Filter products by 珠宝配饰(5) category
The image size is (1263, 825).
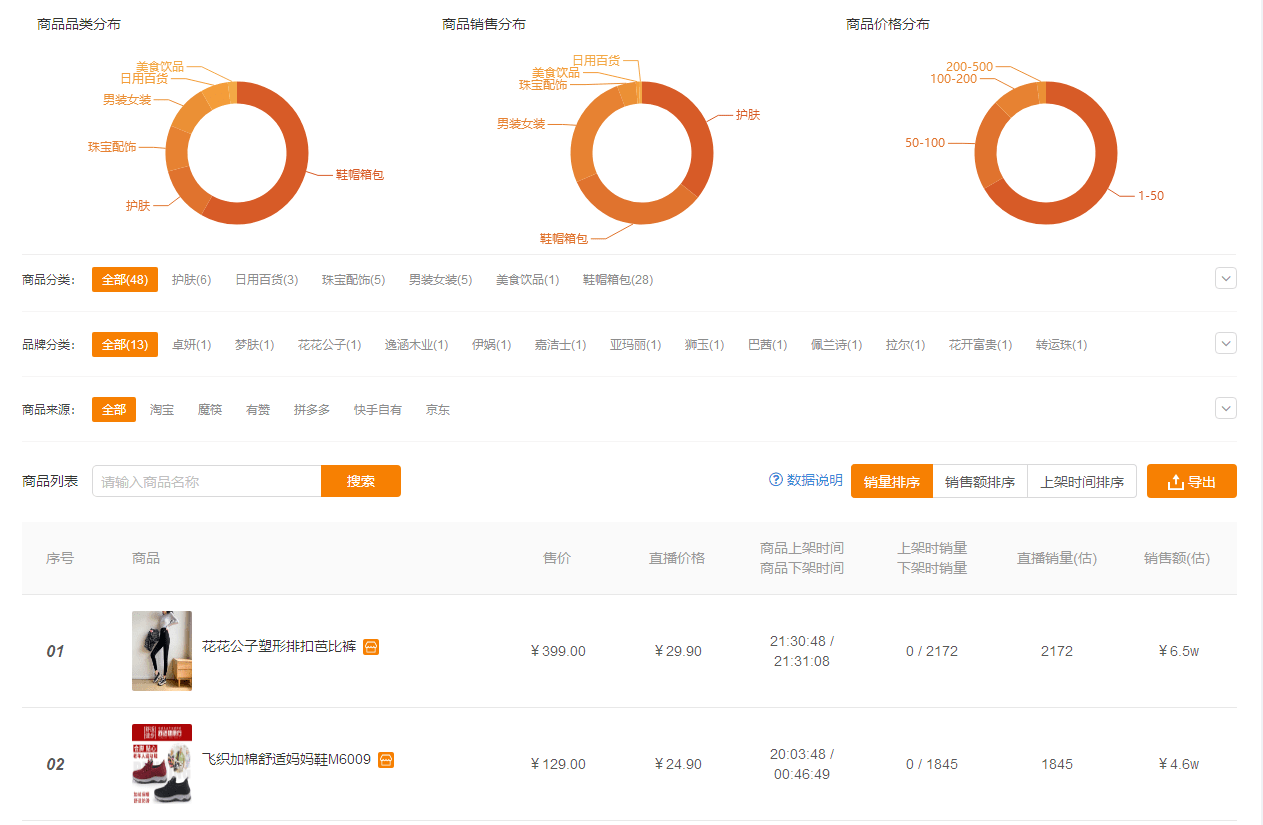tap(353, 280)
